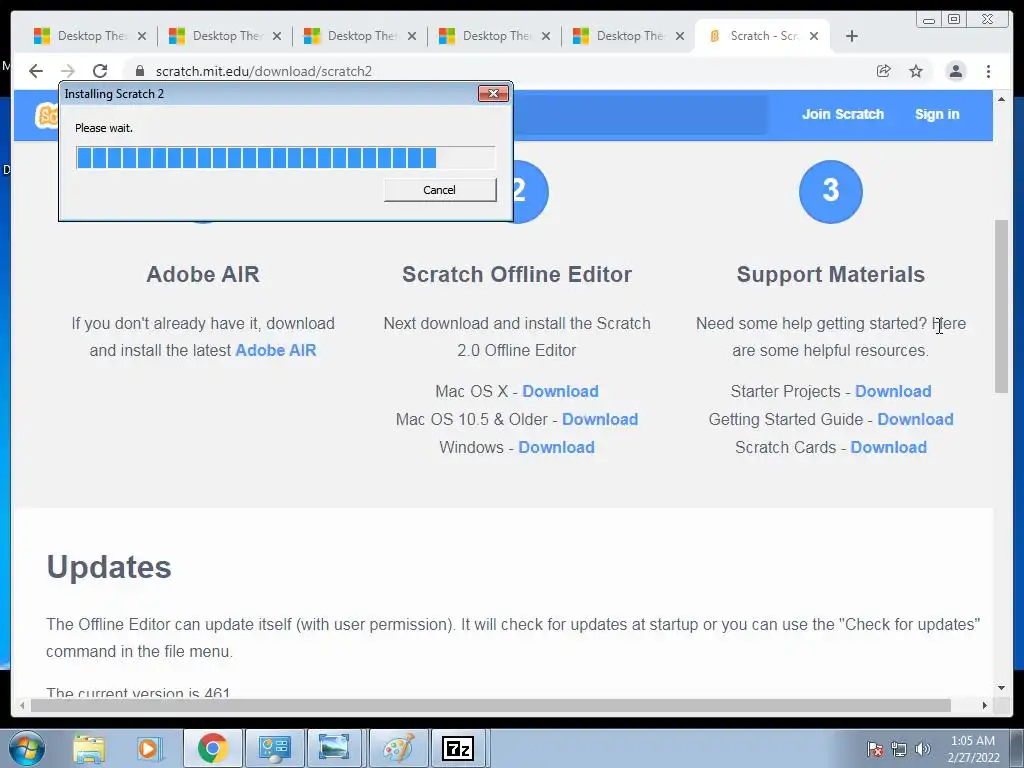Switch to the first Desktop Themes tab
This screenshot has width=1024, height=768.
click(x=89, y=36)
